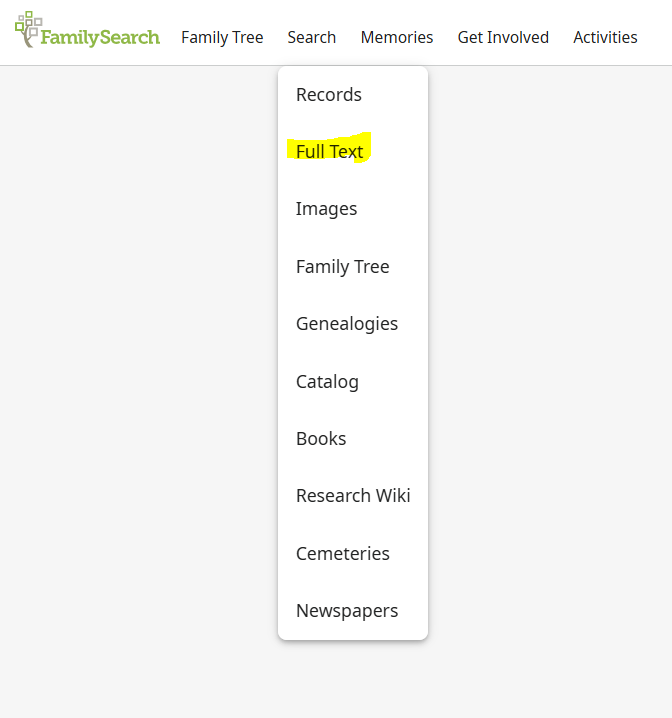Image resolution: width=672 pixels, height=718 pixels.
Task: Open Books from the Search dropdown
Action: pyautogui.click(x=353, y=439)
